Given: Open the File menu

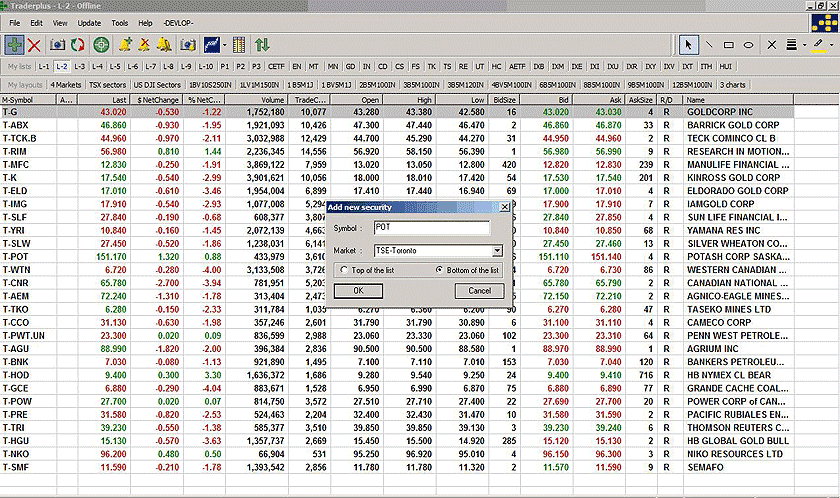Looking at the screenshot, I should tap(14, 23).
